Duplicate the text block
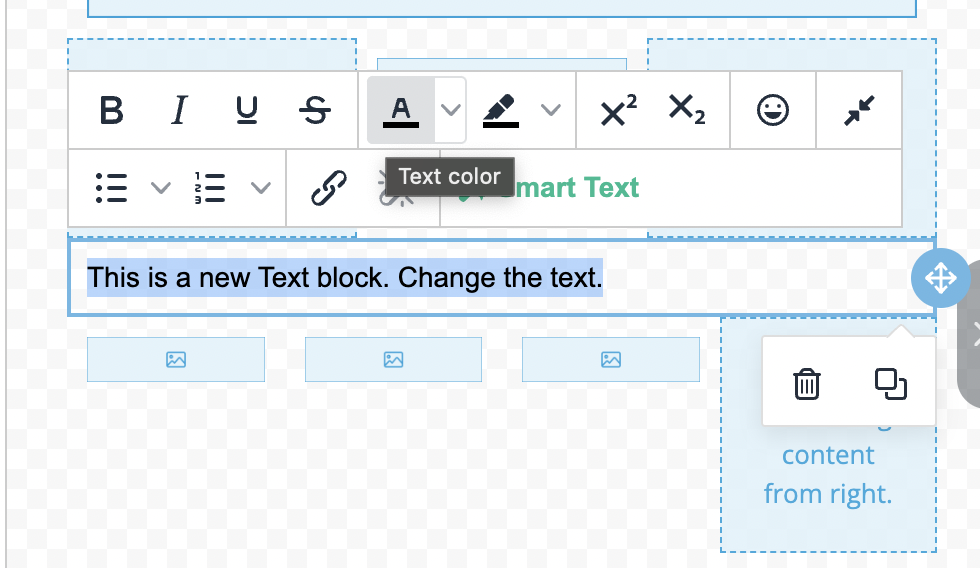 890,384
